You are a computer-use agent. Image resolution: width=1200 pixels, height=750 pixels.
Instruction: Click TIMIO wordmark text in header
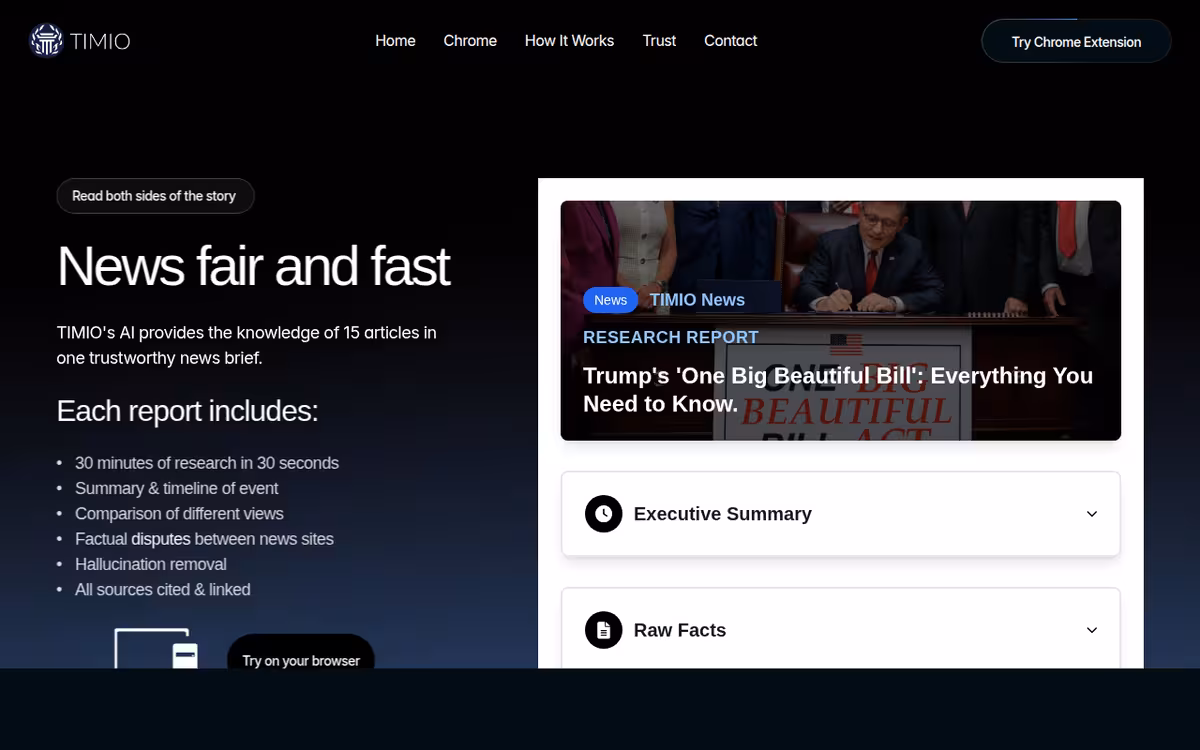(100, 41)
